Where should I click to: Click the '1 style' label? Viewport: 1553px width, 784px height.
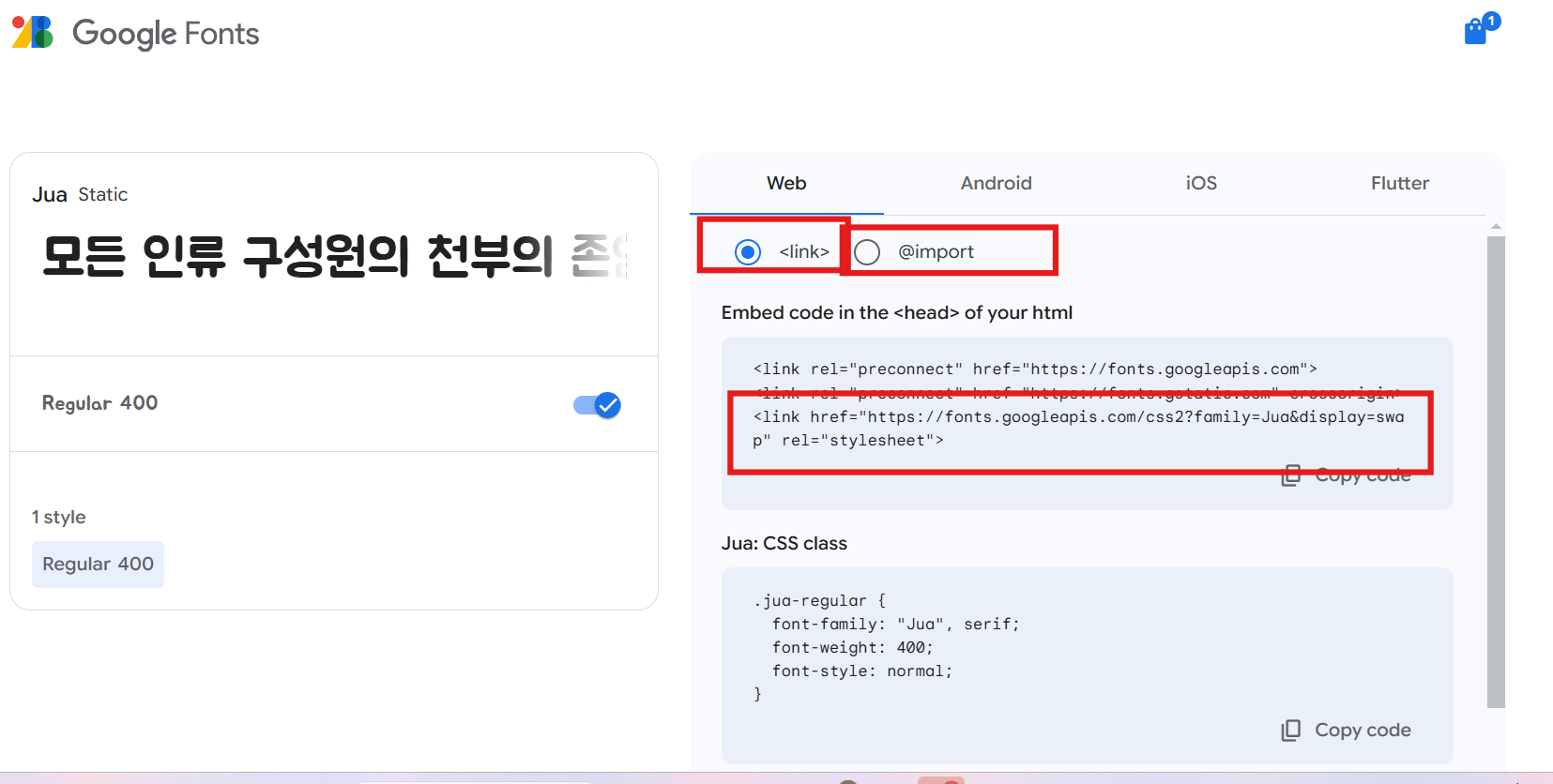58,517
